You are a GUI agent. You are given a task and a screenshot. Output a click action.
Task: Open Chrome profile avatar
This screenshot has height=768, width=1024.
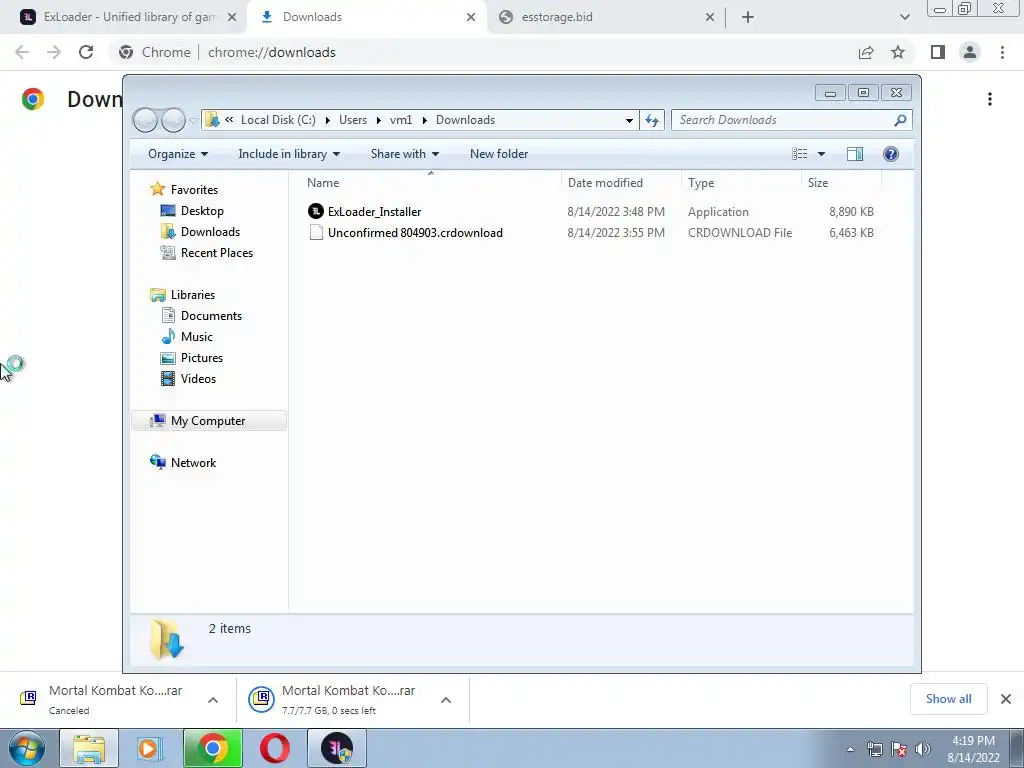click(x=970, y=52)
